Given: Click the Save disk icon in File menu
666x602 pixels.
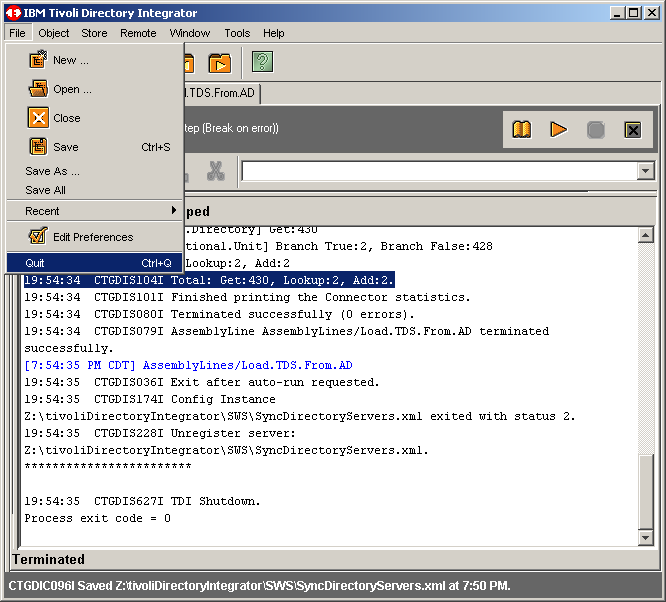Looking at the screenshot, I should [x=38, y=147].
